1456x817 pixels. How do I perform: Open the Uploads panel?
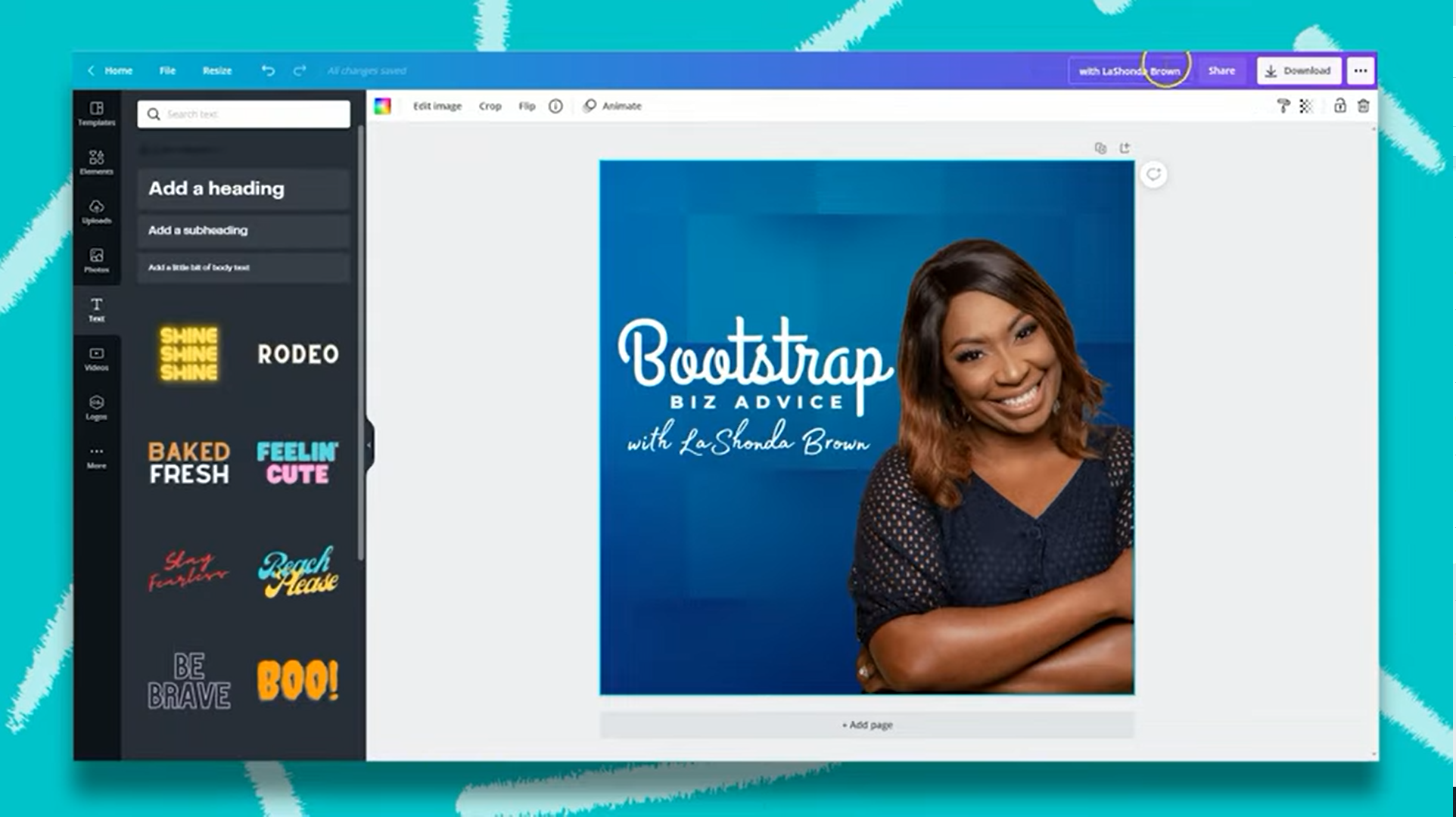97,211
